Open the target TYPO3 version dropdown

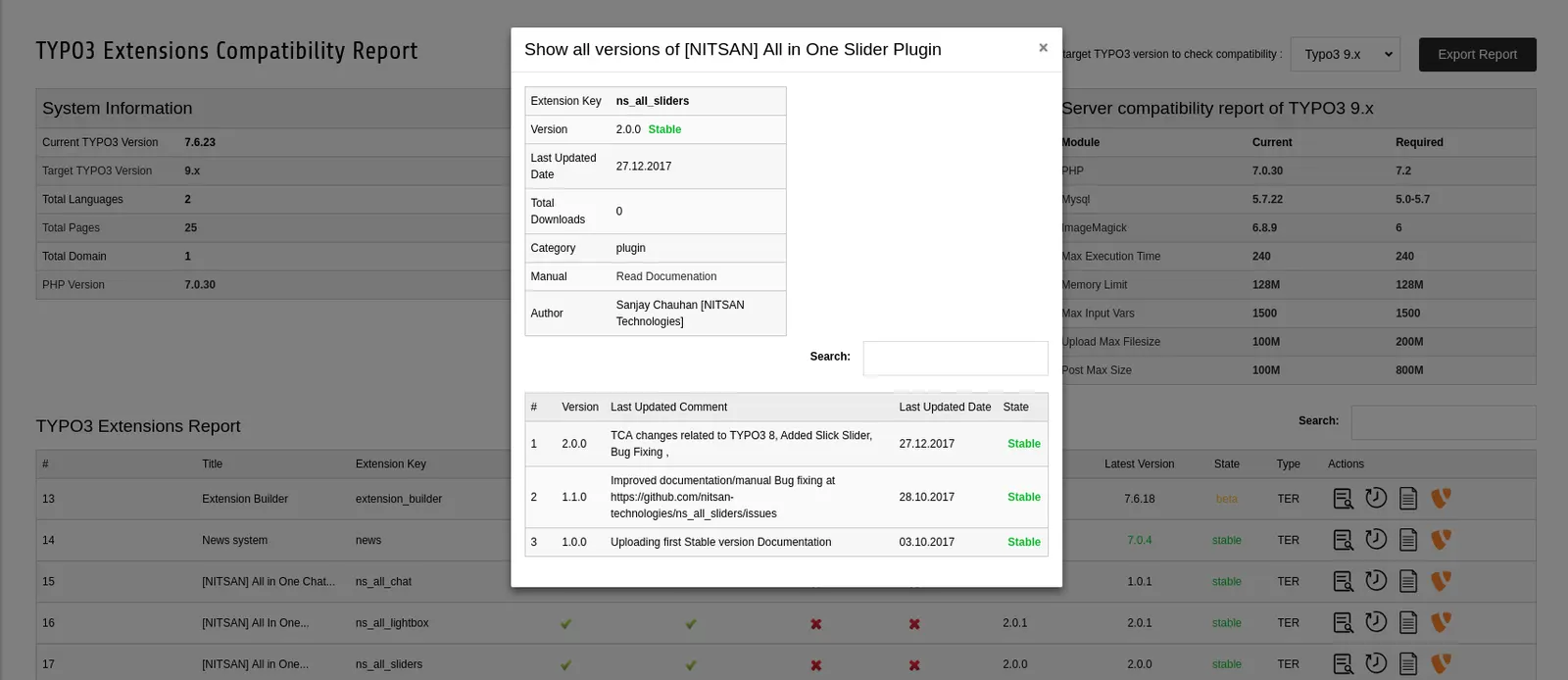[1345, 54]
